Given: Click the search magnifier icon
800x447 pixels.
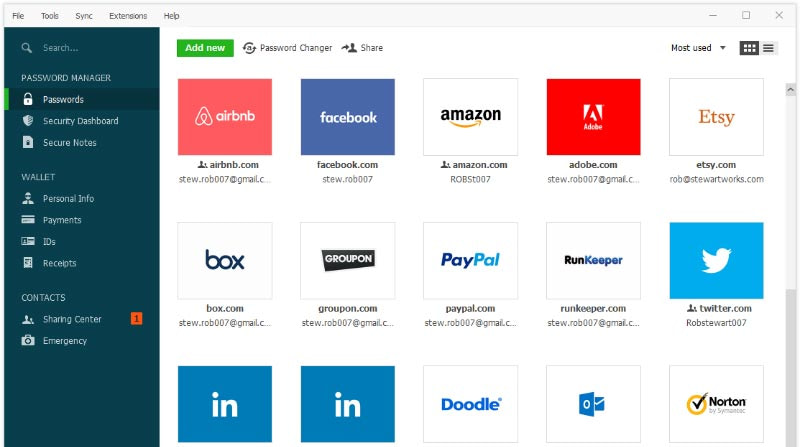Looking at the screenshot, I should [27, 48].
